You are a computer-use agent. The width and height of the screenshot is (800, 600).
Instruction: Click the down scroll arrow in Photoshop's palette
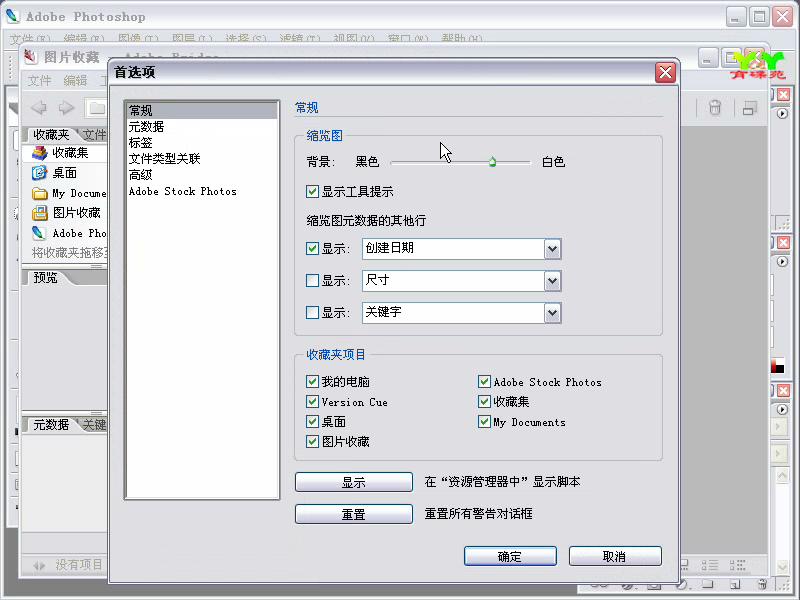pyautogui.click(x=782, y=566)
